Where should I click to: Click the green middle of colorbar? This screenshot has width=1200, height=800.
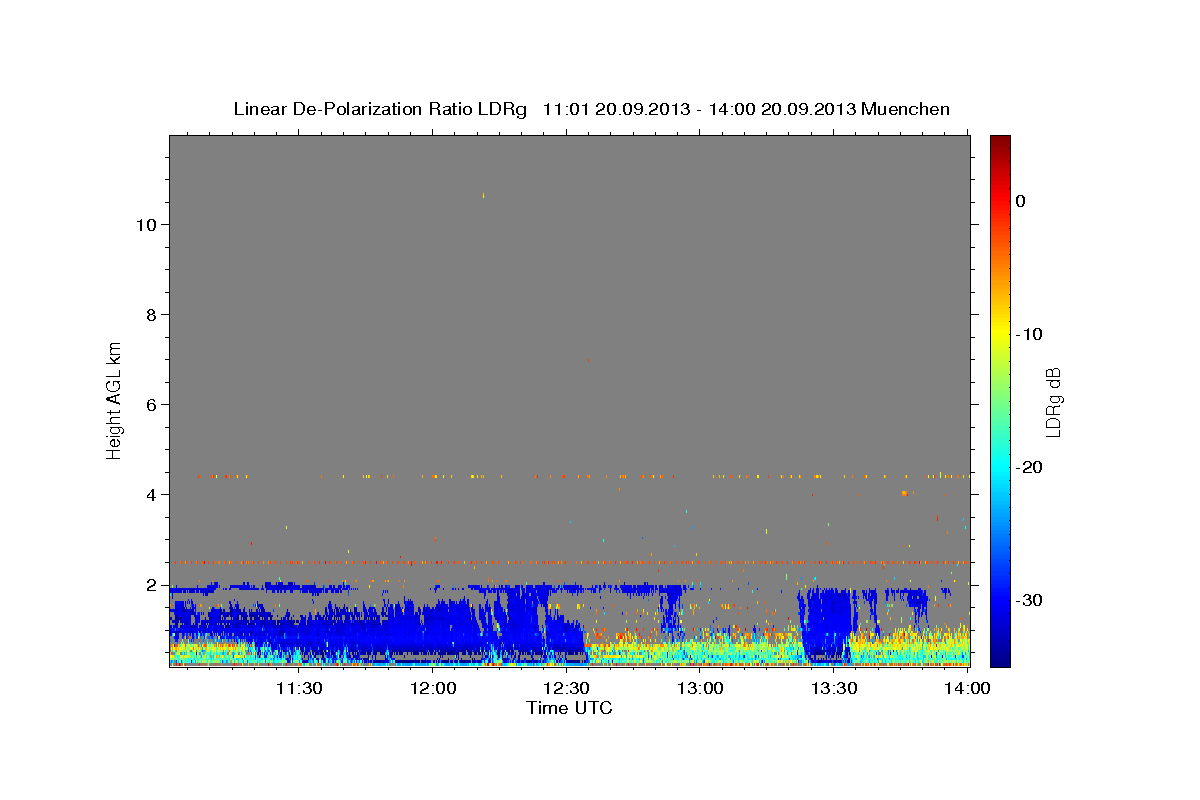[1000, 400]
